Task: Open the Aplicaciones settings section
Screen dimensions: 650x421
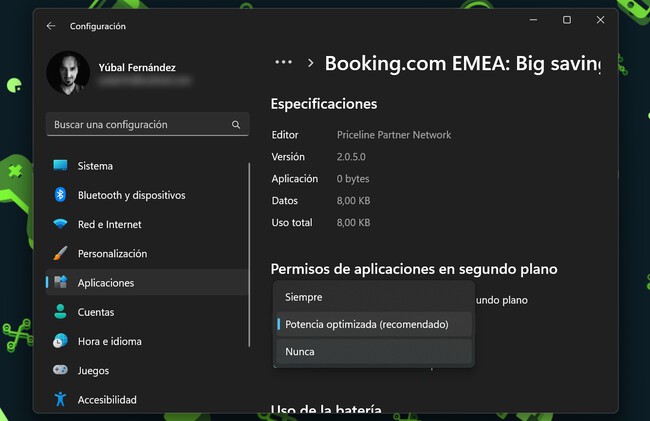Action: (x=106, y=283)
